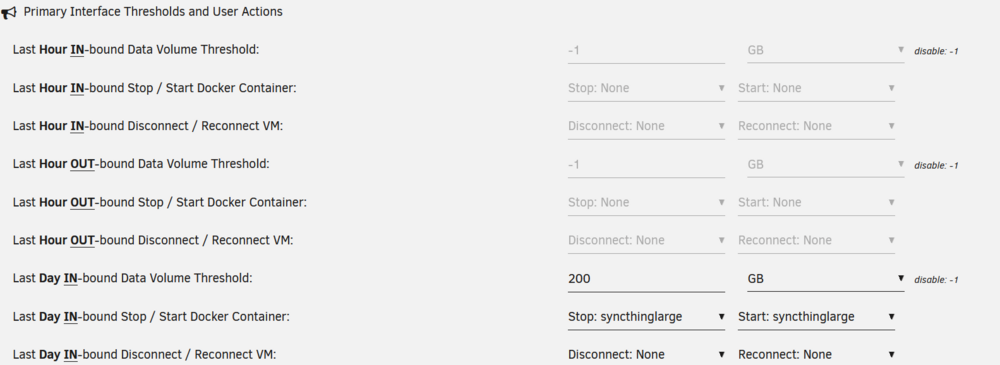Open Last Hour OUT-bound Start: None dropdown
Screen dimensions: 1000x365
816,202
